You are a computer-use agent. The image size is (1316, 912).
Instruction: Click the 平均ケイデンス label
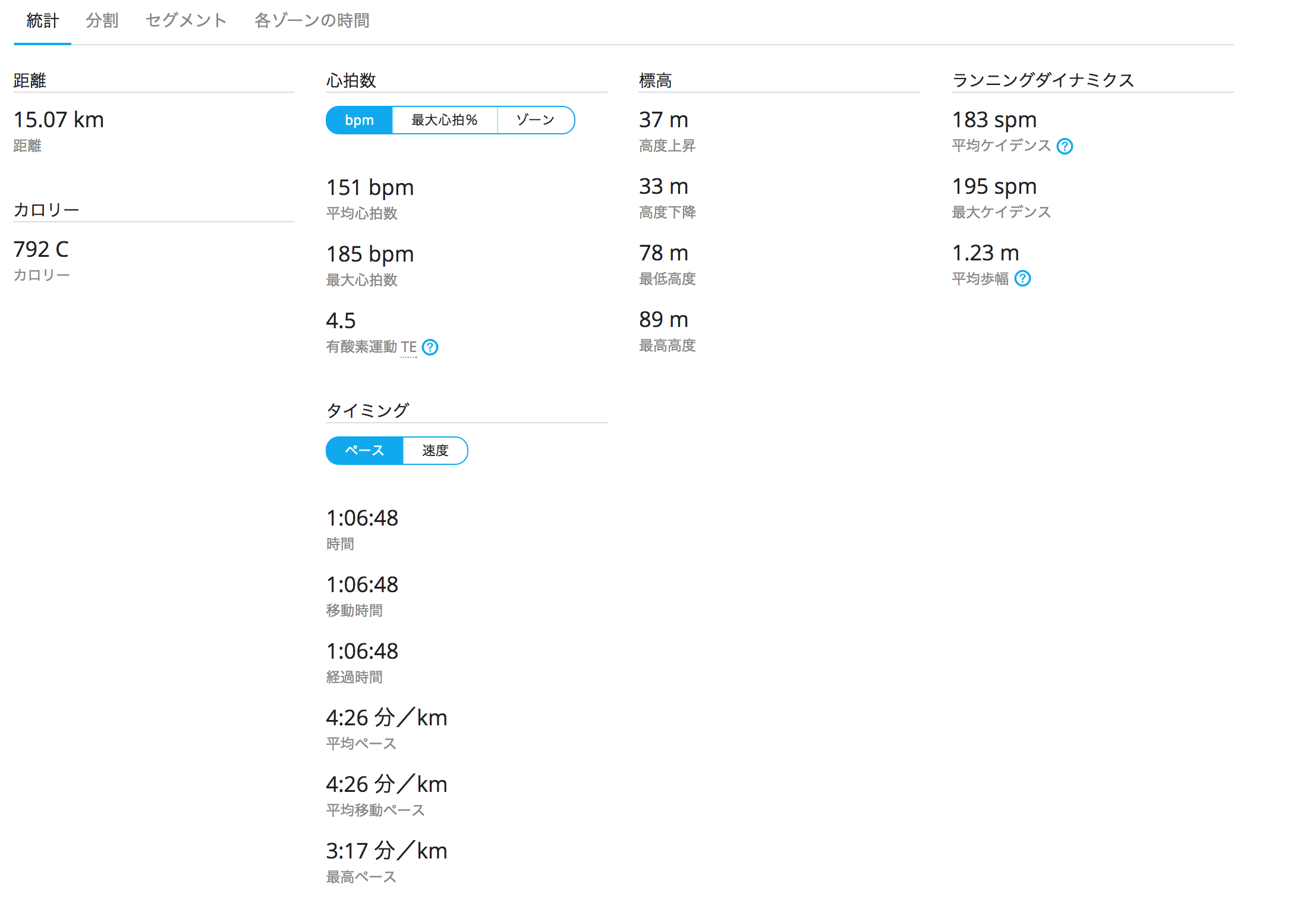pos(1001,146)
